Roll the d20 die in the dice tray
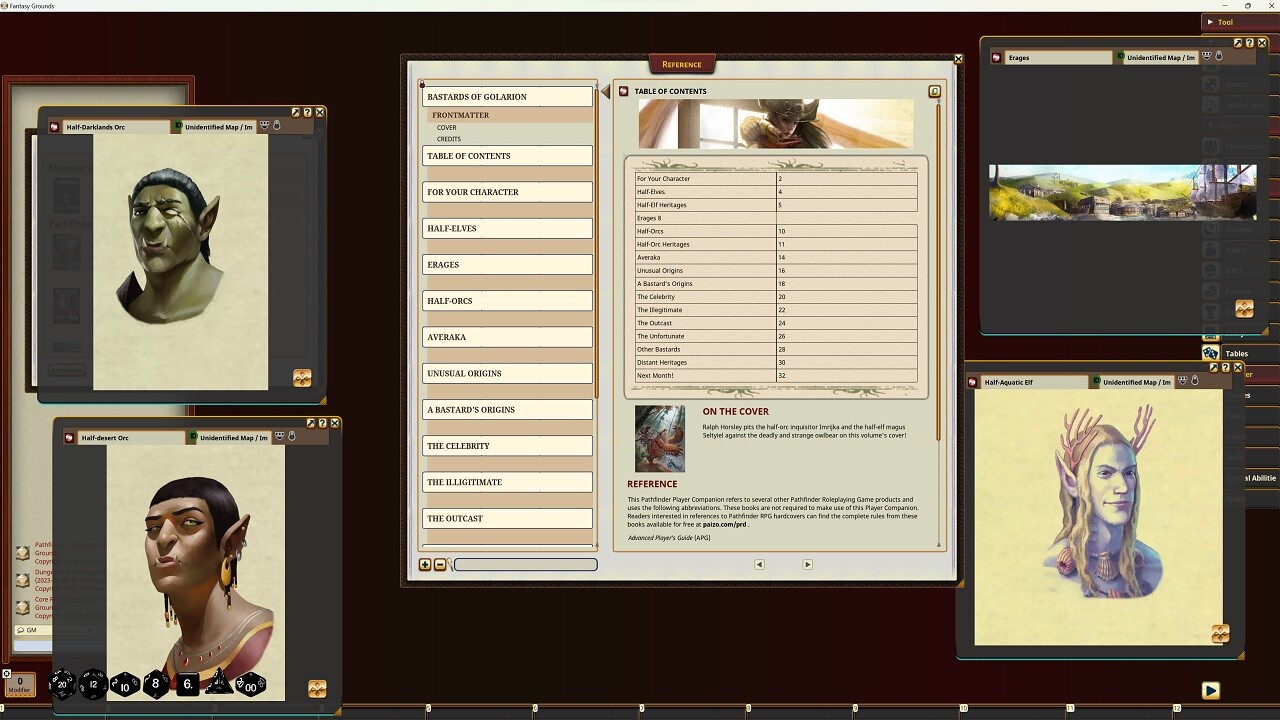This screenshot has height=720, width=1280. click(x=62, y=684)
